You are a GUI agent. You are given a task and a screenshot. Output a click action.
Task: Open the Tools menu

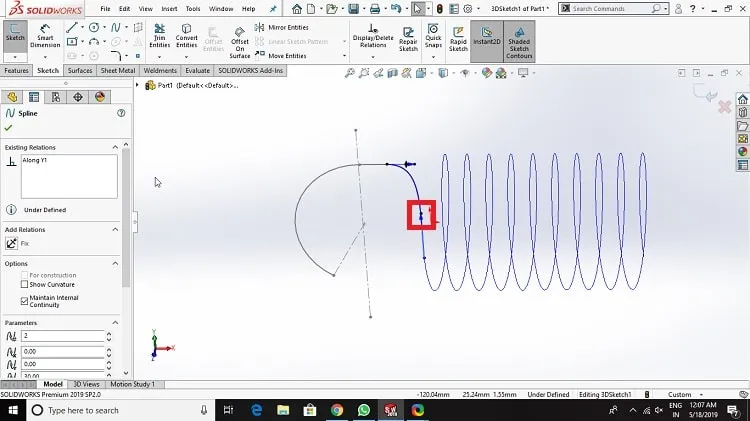193,9
